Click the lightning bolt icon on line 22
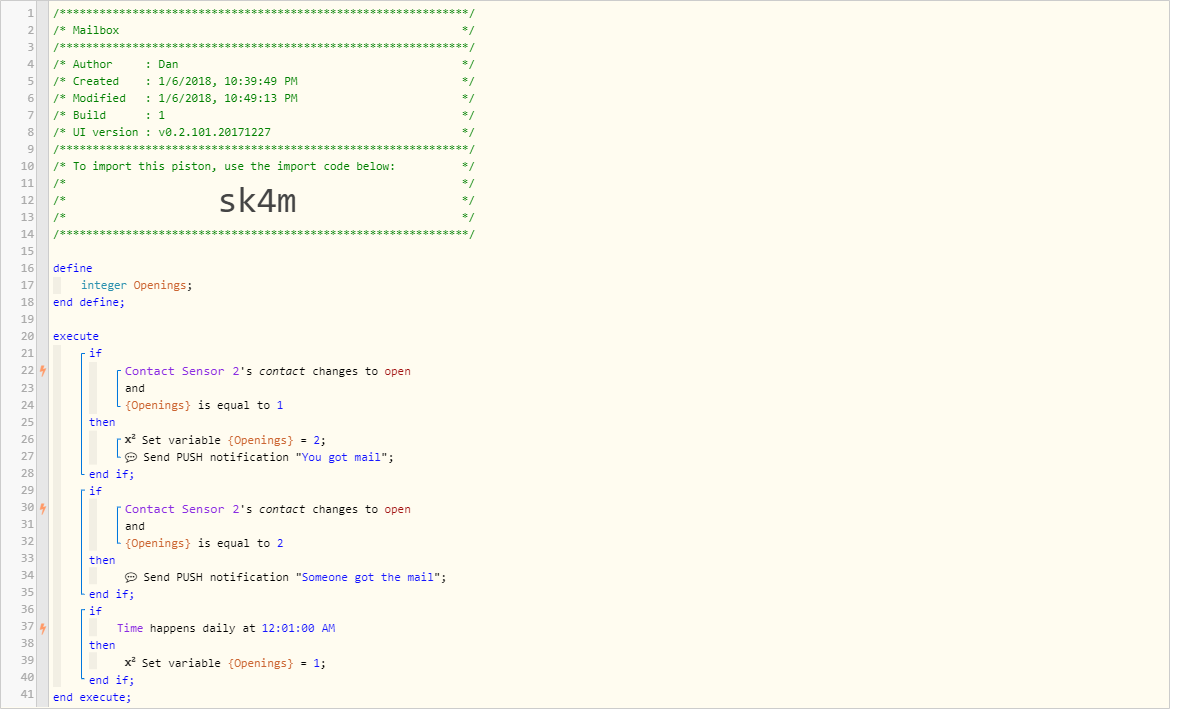 pyautogui.click(x=43, y=370)
